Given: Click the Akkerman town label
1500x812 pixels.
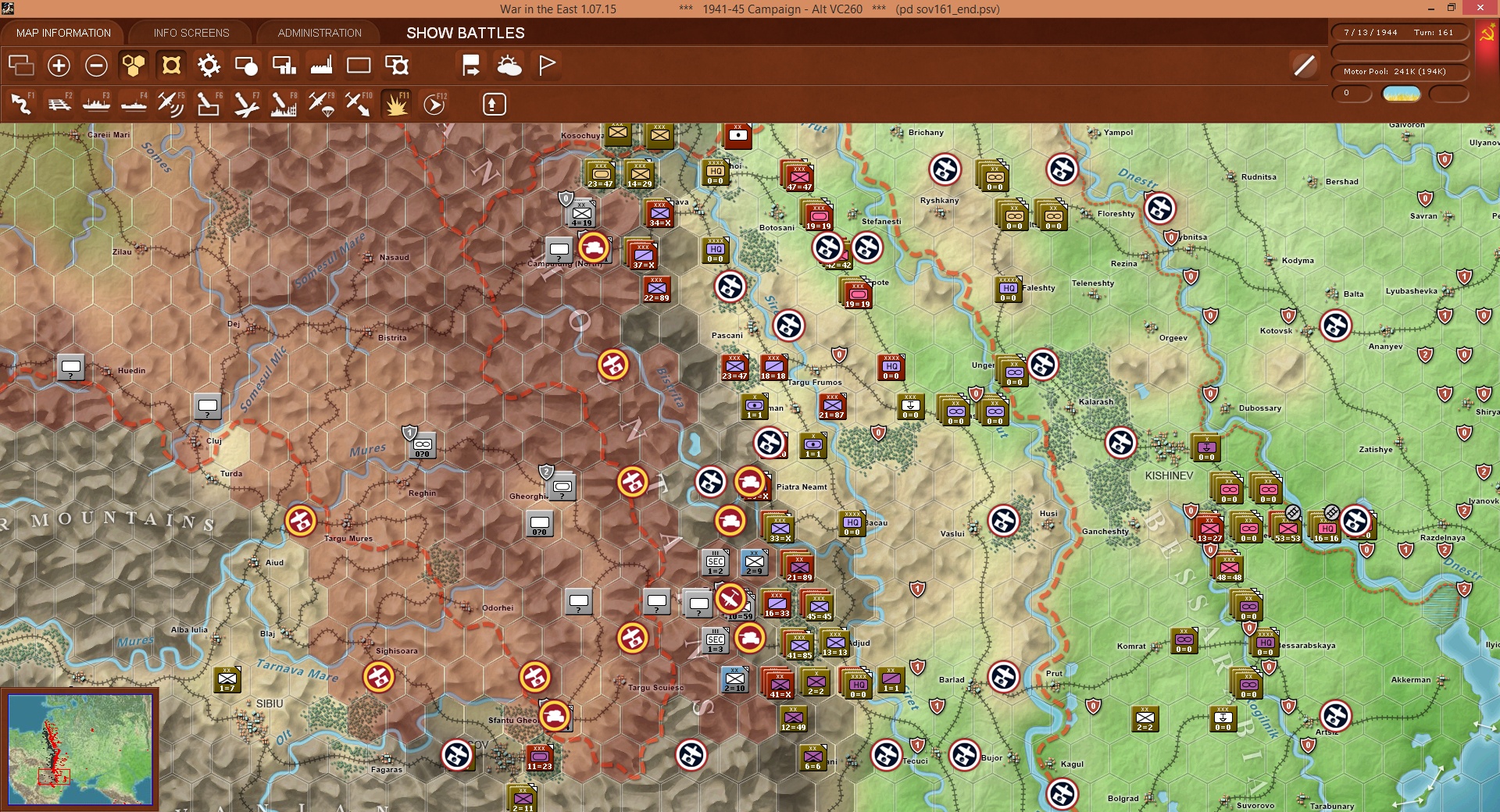Looking at the screenshot, I should pos(1411,680).
